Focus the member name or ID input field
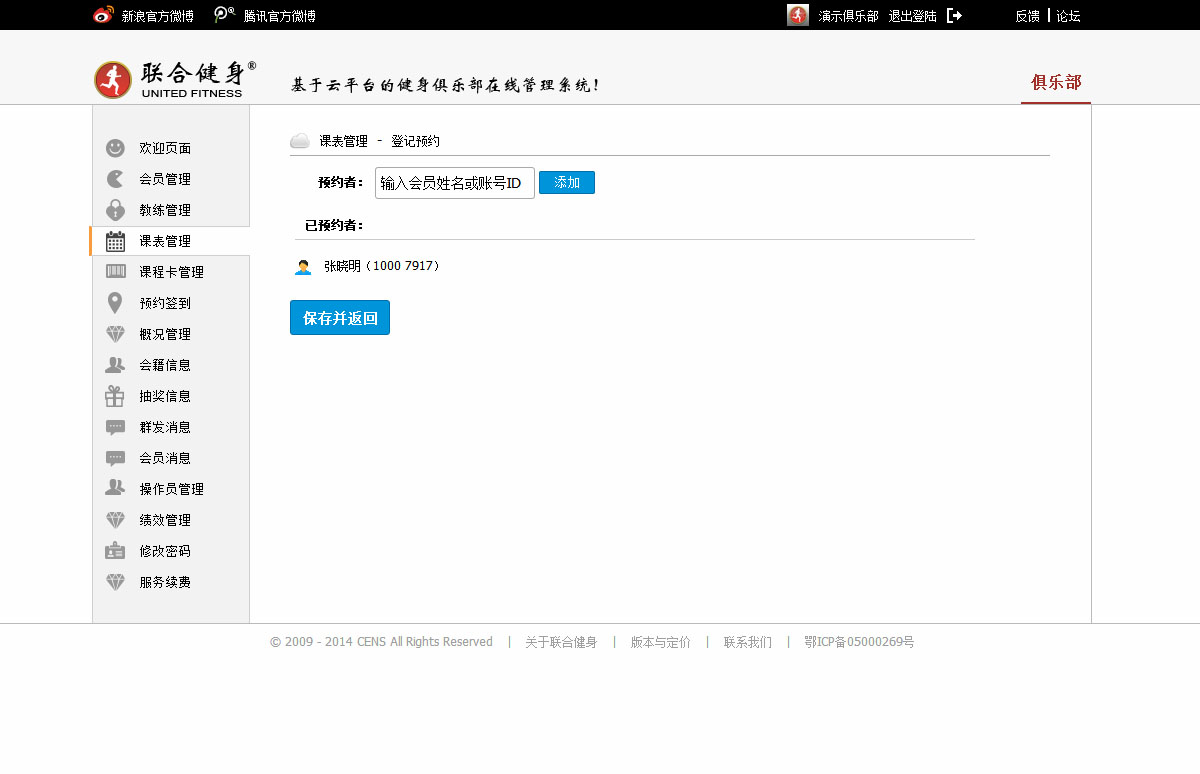Image resolution: width=1200 pixels, height=774 pixels. click(x=455, y=183)
